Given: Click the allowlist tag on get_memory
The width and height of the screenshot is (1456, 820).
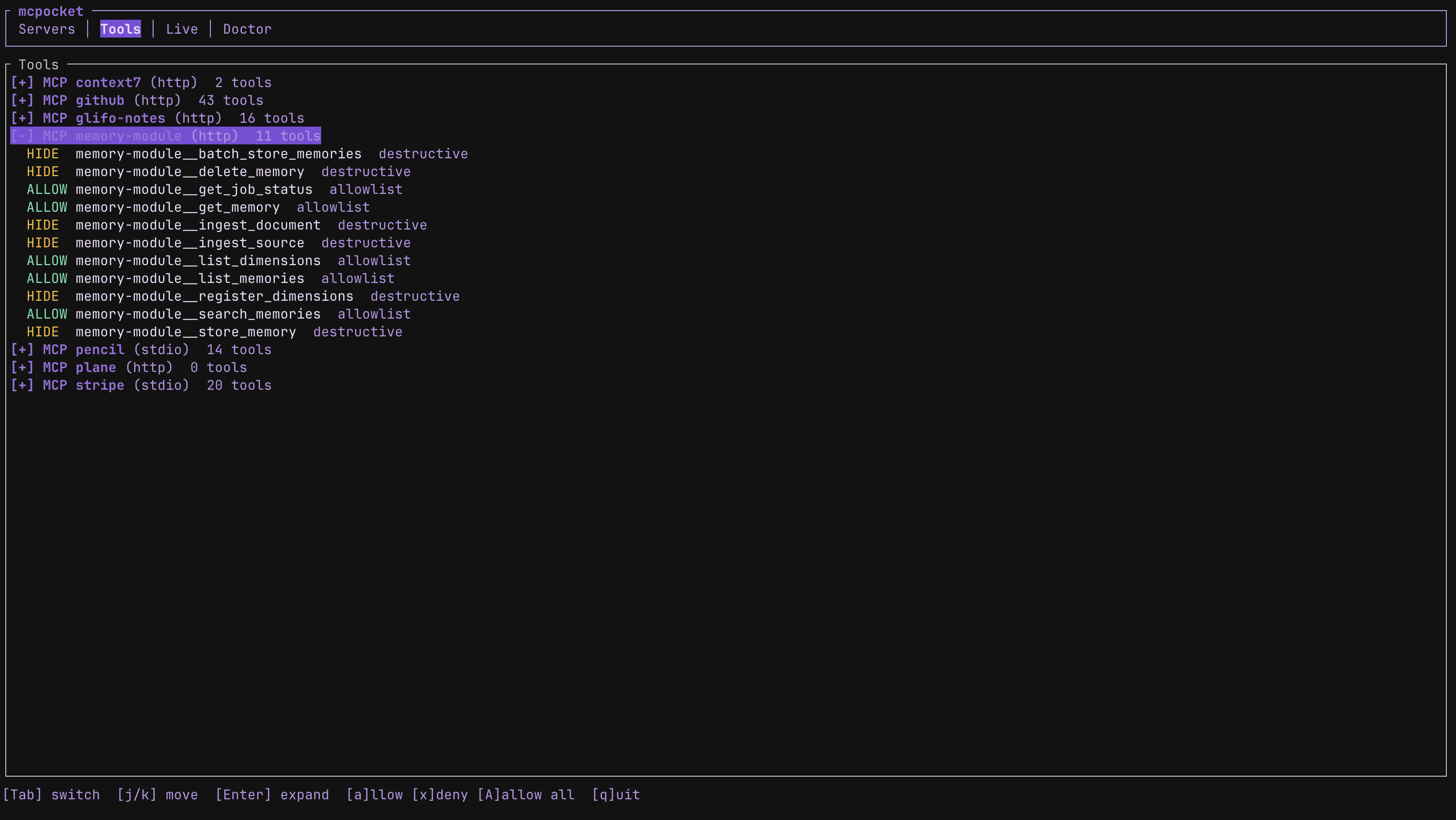Looking at the screenshot, I should (334, 207).
